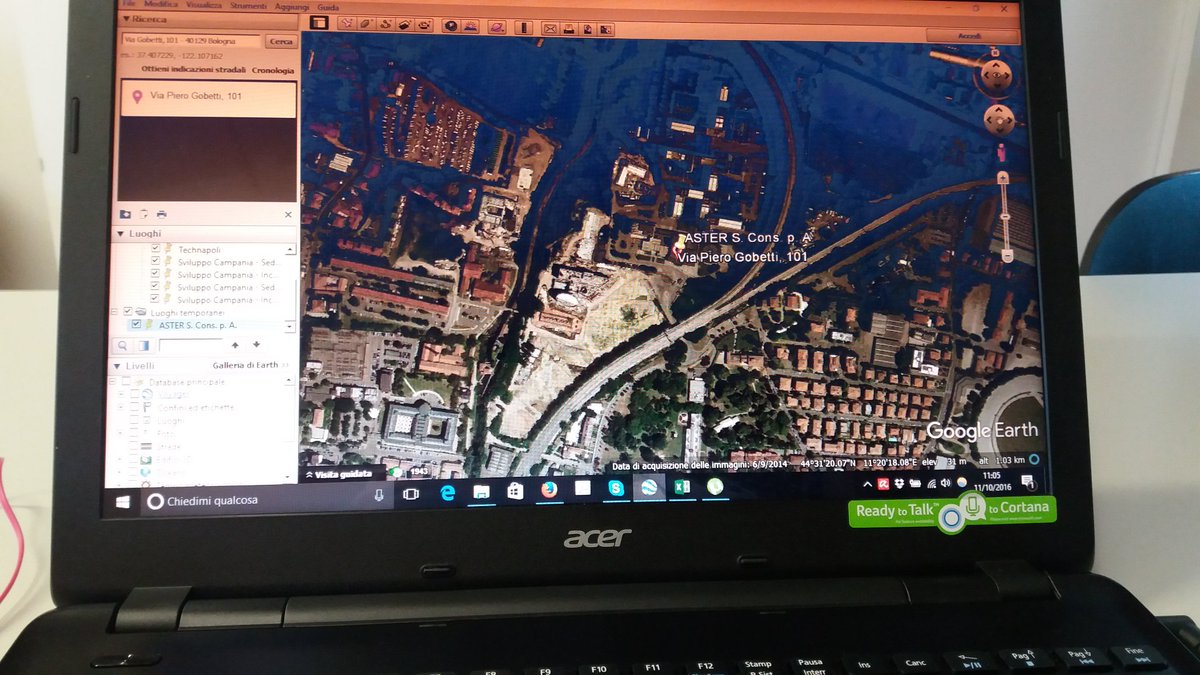Select the Add Path tool
Image resolution: width=1200 pixels, height=675 pixels.
(385, 24)
